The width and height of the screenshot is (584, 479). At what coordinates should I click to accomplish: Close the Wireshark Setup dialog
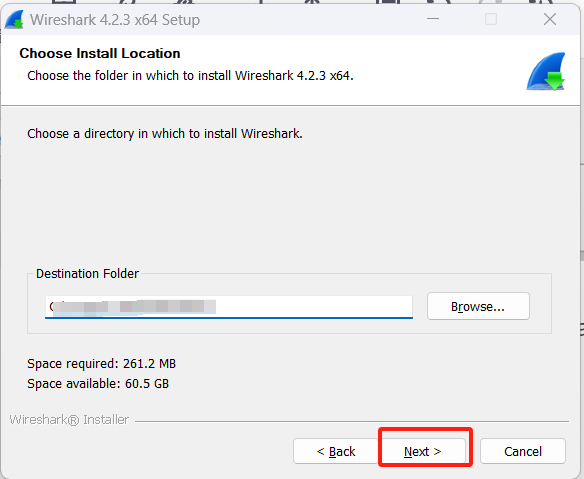point(550,19)
